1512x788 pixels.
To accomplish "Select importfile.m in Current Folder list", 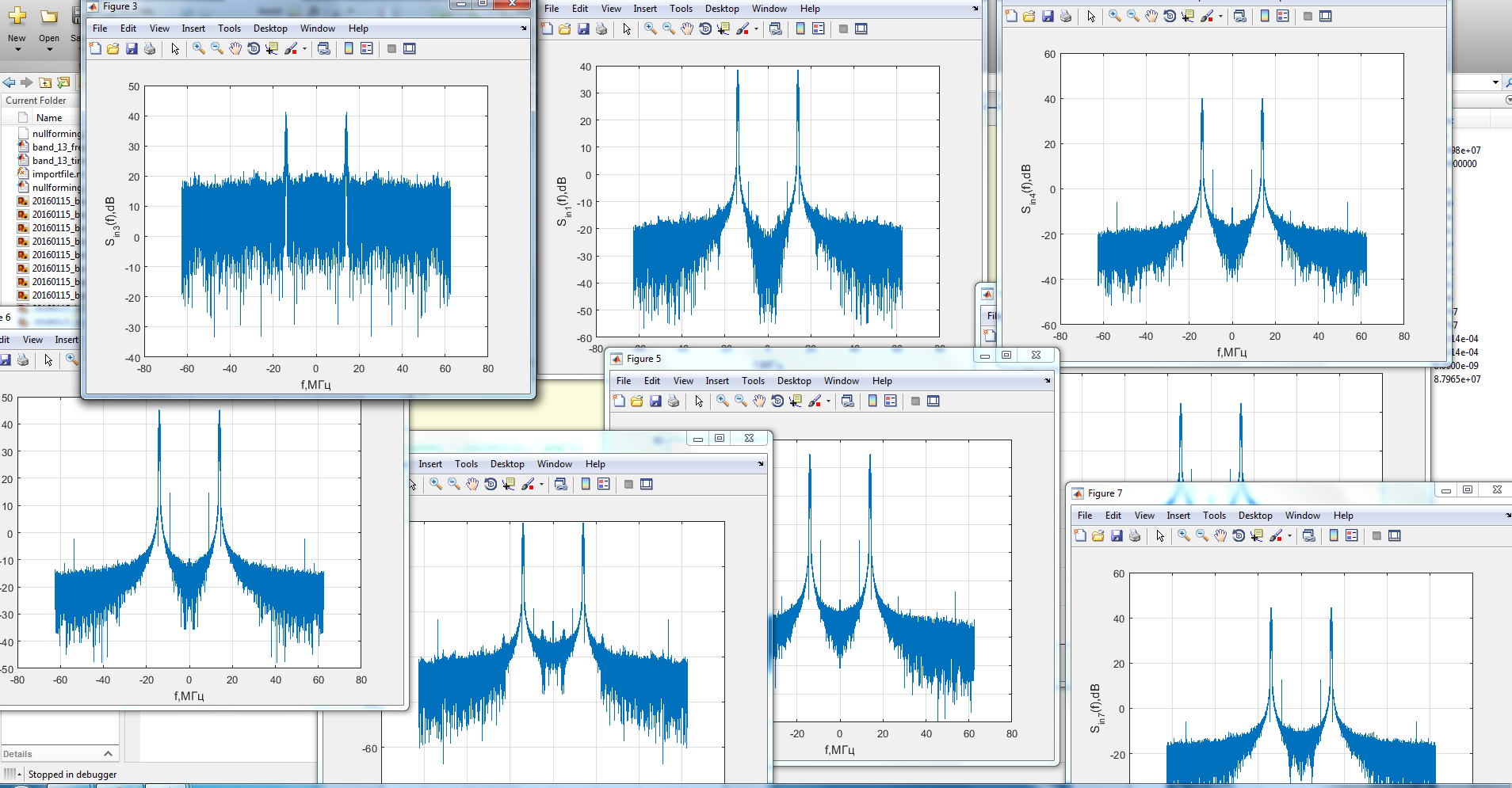I will [x=55, y=174].
